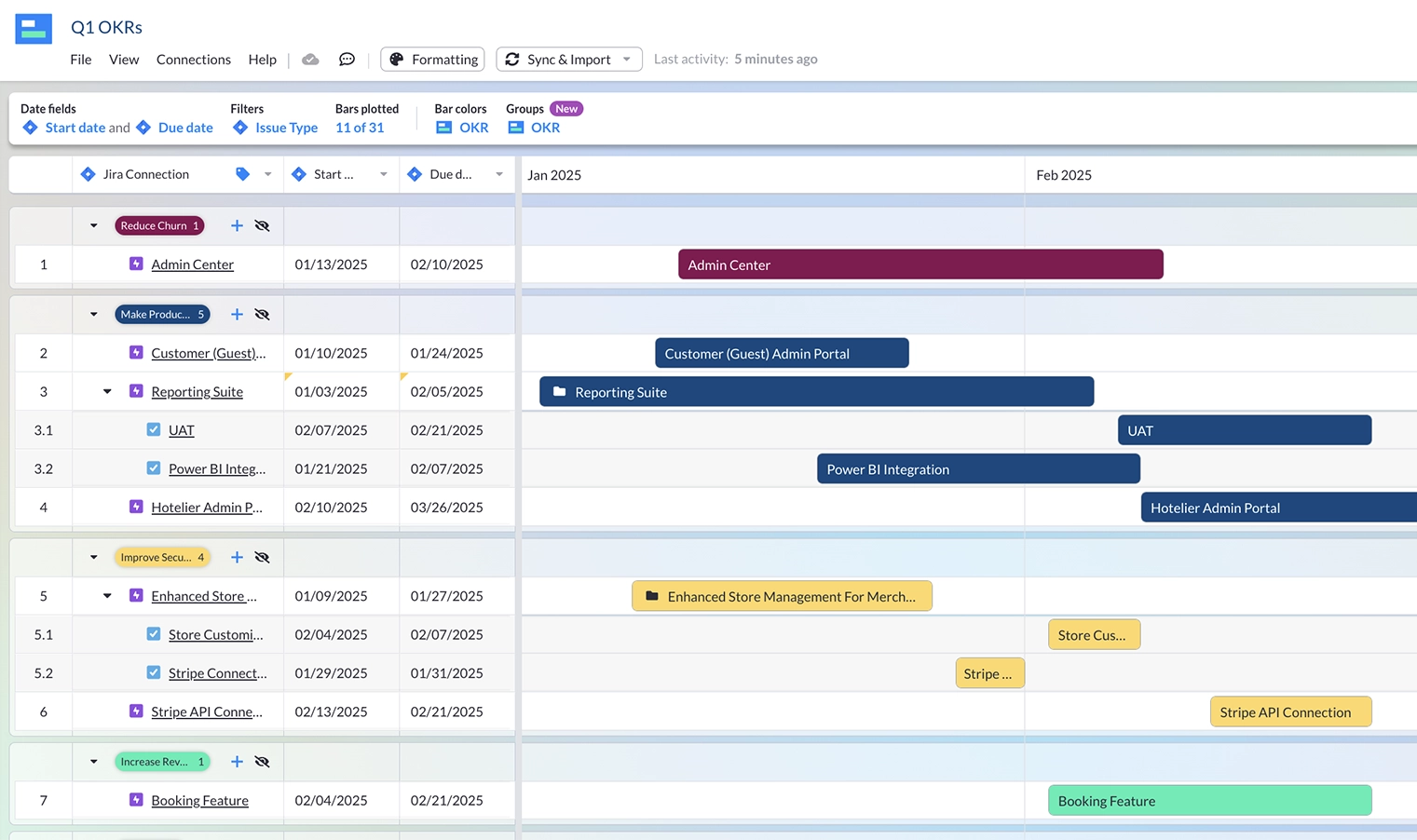Click epic icon beside Customer (Guest) row
This screenshot has height=840, width=1417.
tap(136, 353)
